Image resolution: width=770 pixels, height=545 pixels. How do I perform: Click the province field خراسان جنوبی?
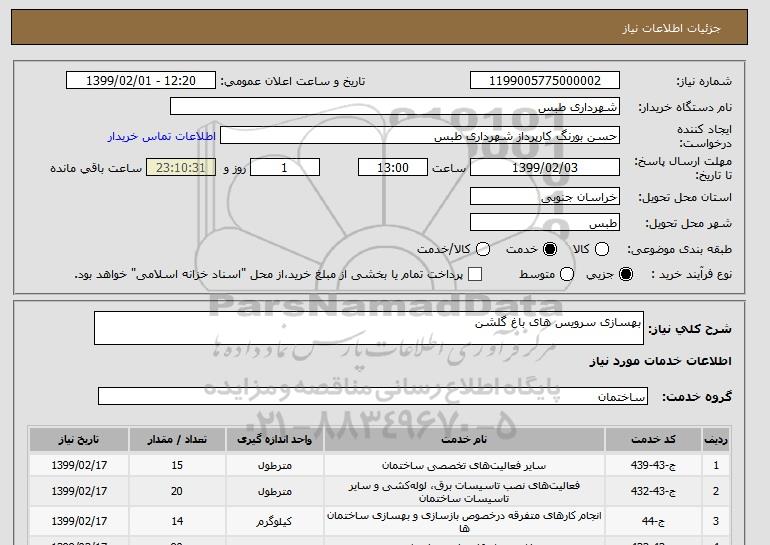(x=545, y=196)
